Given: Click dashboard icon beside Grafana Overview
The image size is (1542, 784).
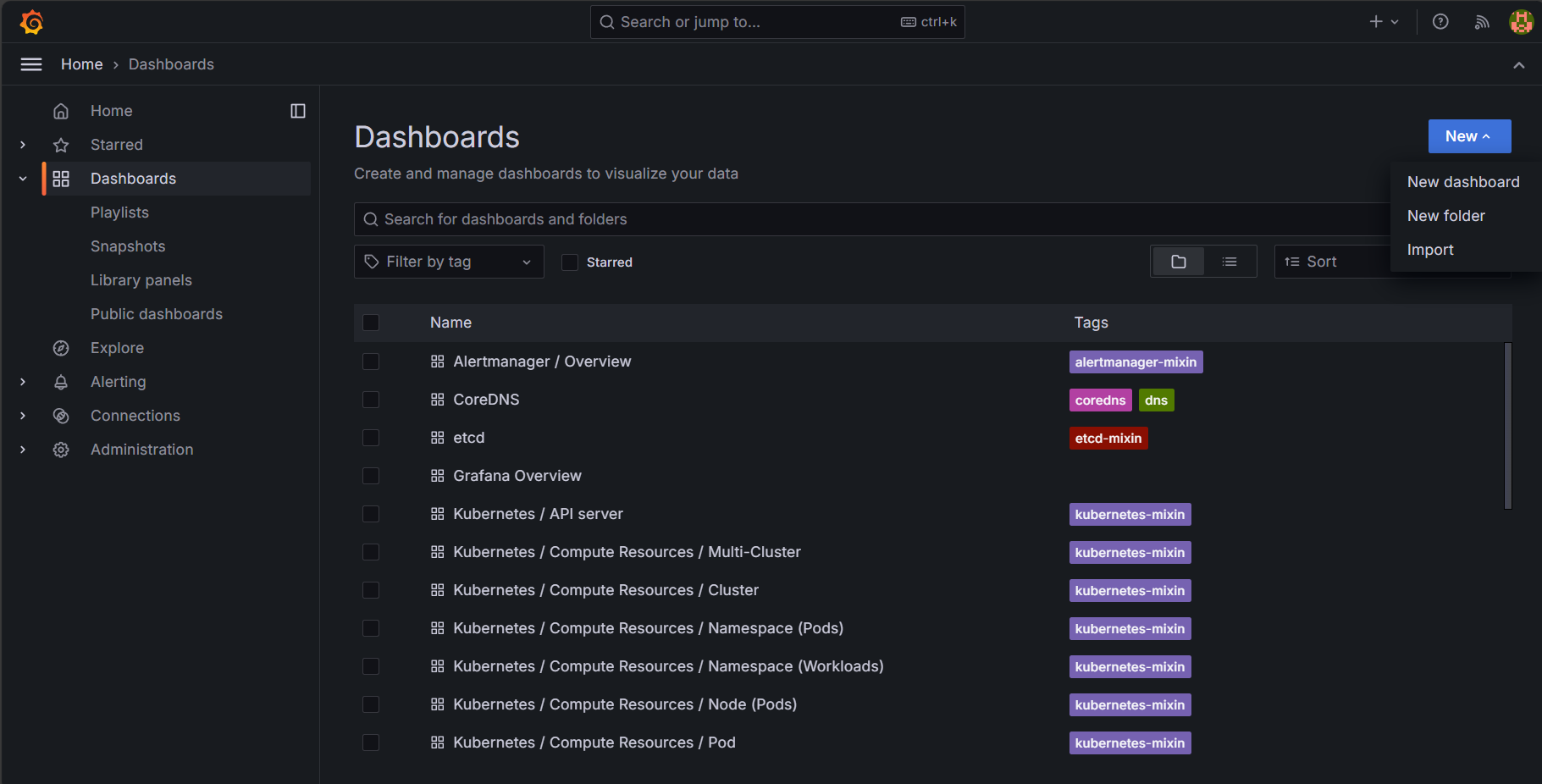Looking at the screenshot, I should point(438,476).
